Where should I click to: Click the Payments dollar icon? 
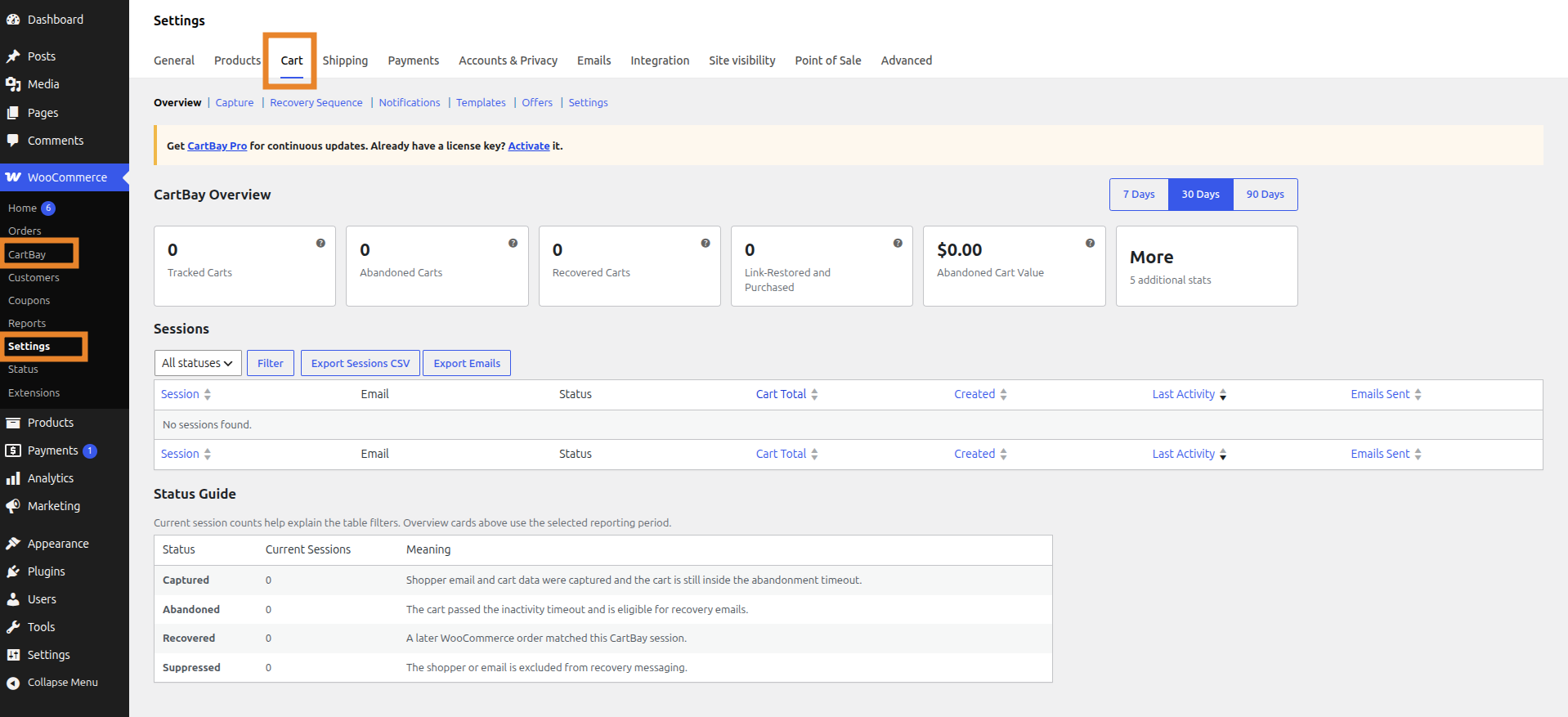[13, 450]
